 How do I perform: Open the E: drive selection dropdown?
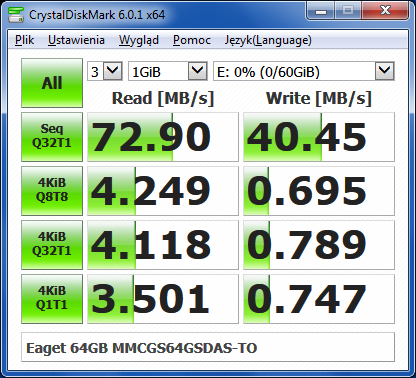click(x=304, y=71)
